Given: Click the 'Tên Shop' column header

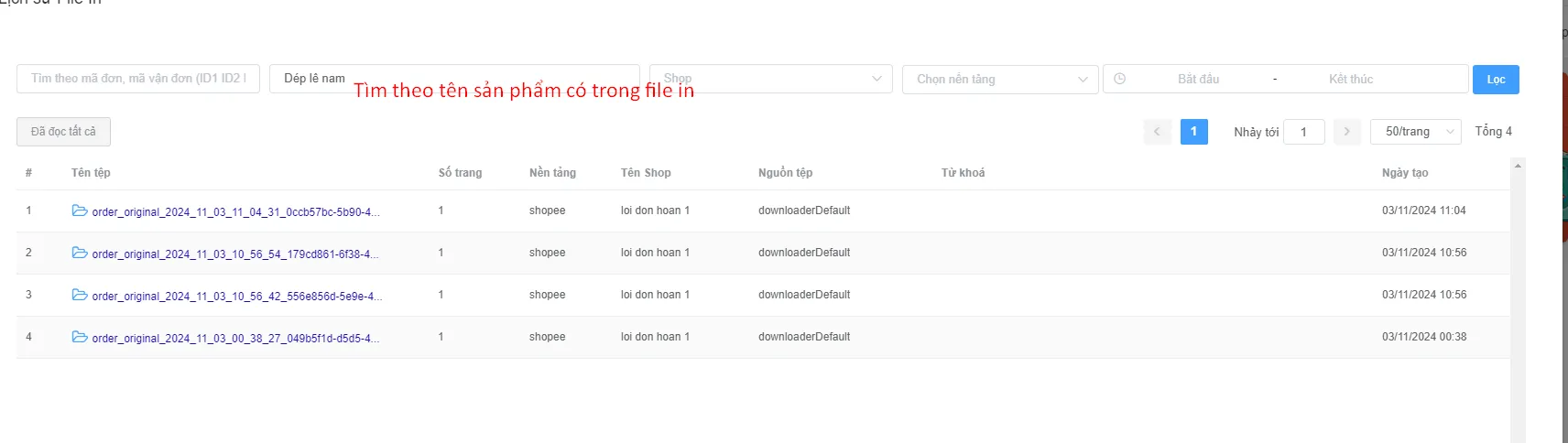Looking at the screenshot, I should click(x=646, y=173).
